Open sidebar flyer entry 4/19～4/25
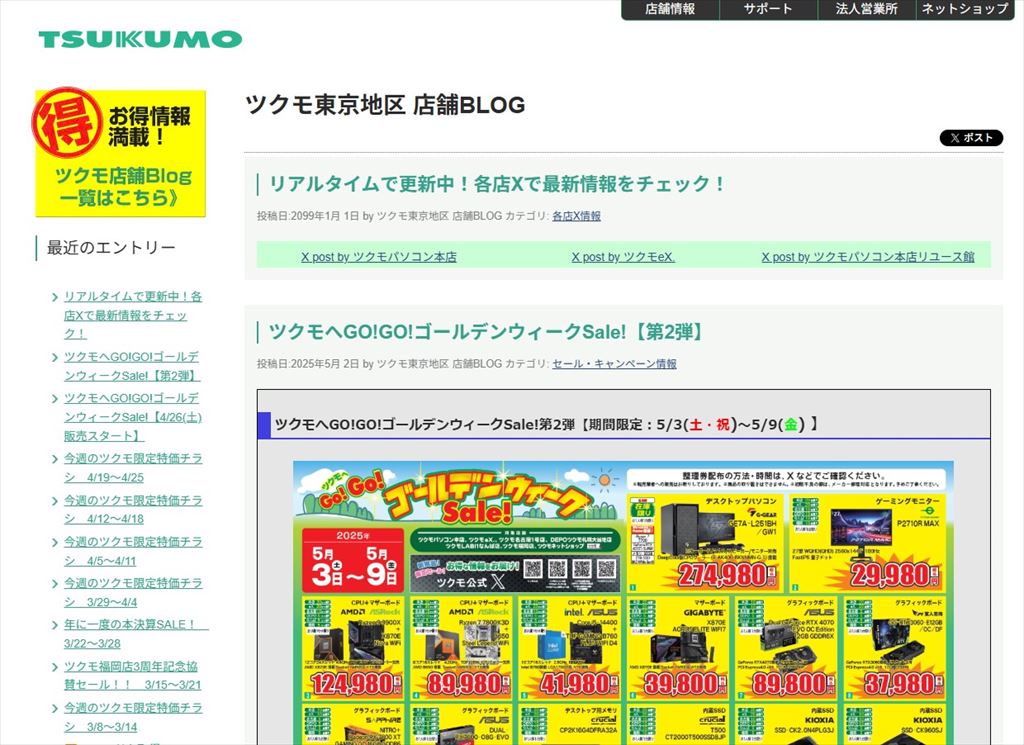Viewport: 1024px width, 745px height. click(133, 468)
